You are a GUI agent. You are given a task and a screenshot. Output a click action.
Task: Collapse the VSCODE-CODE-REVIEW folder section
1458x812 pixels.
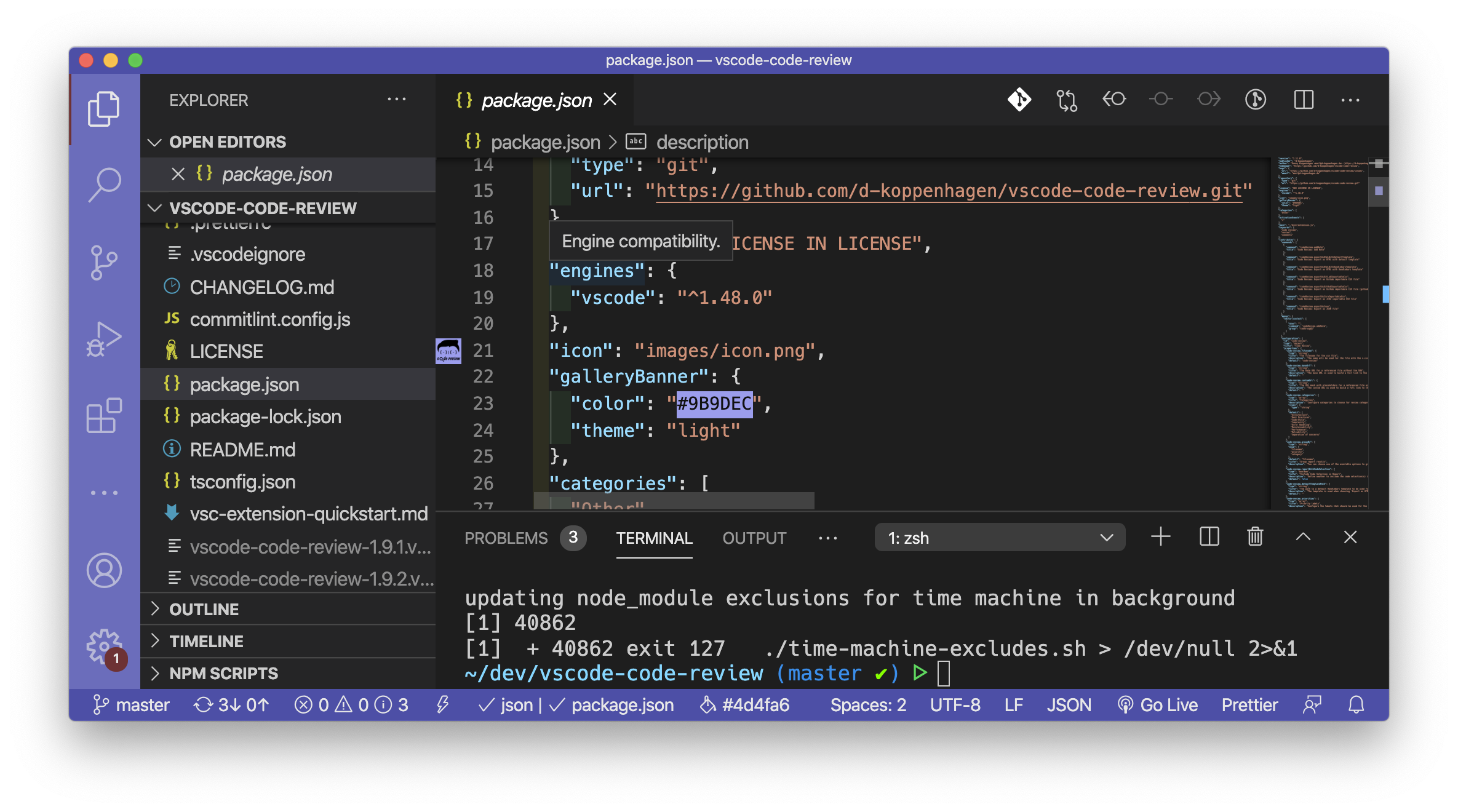[x=288, y=209]
